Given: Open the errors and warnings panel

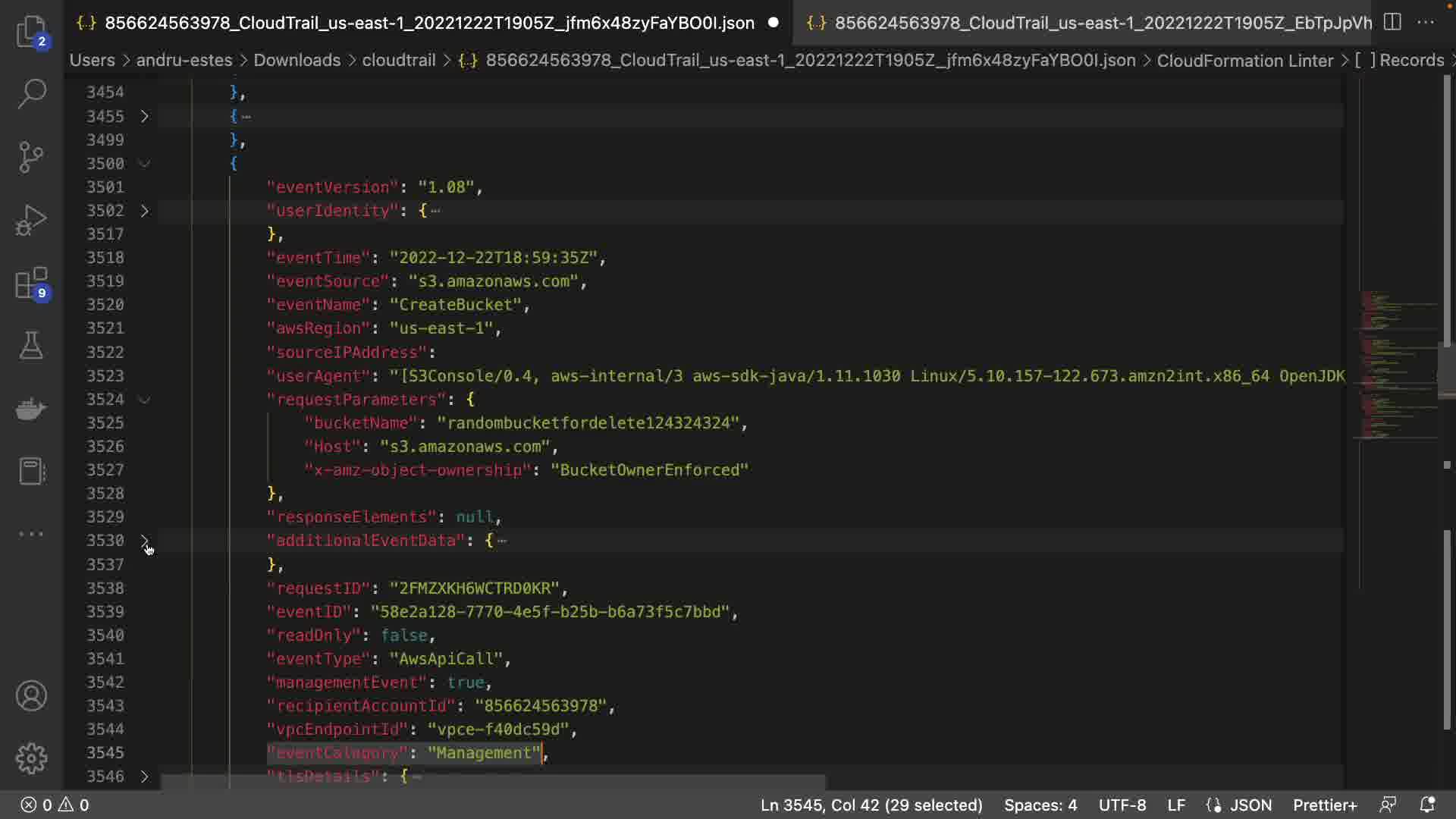Looking at the screenshot, I should (55, 805).
